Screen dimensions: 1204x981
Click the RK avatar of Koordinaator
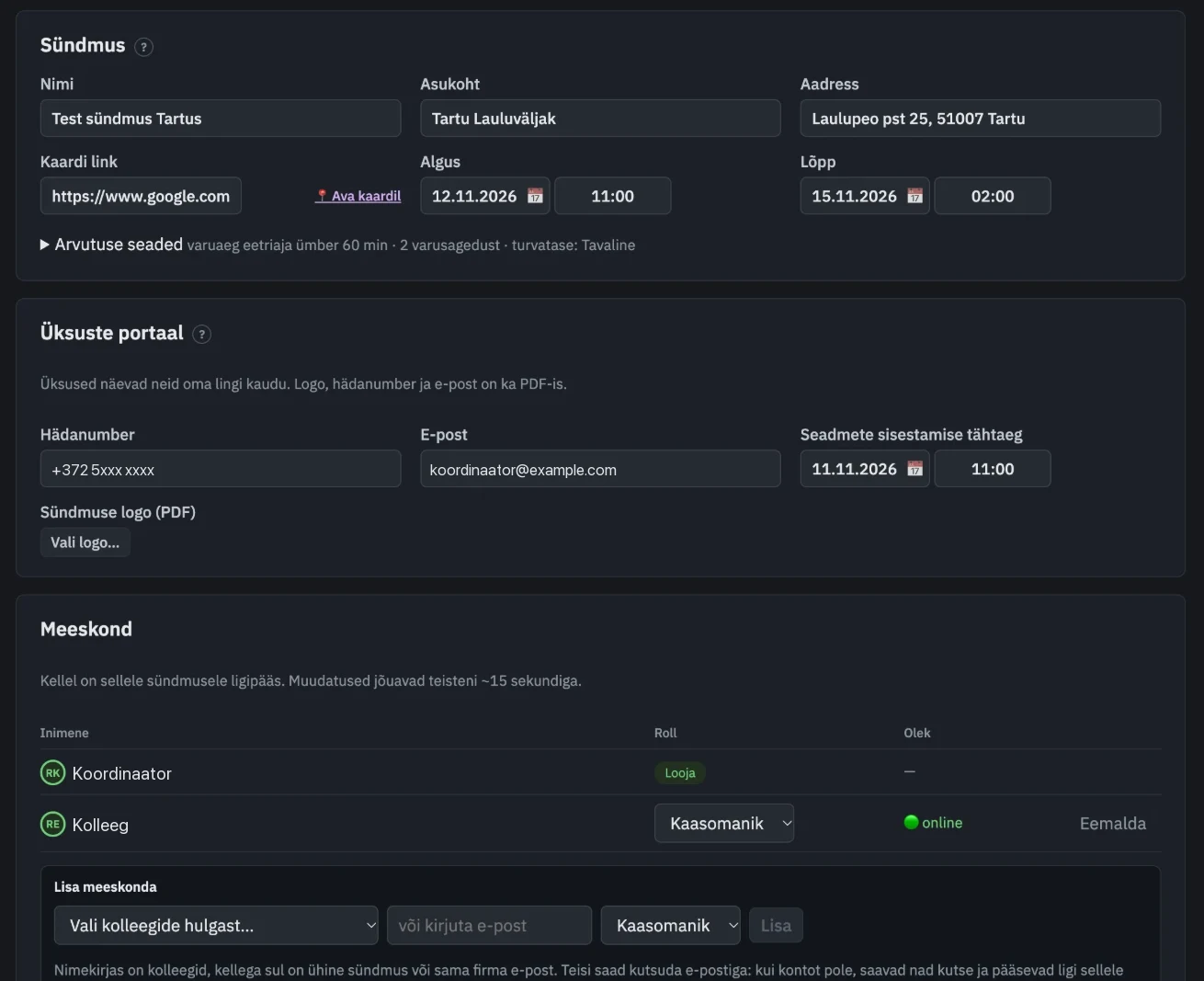pyautogui.click(x=53, y=773)
